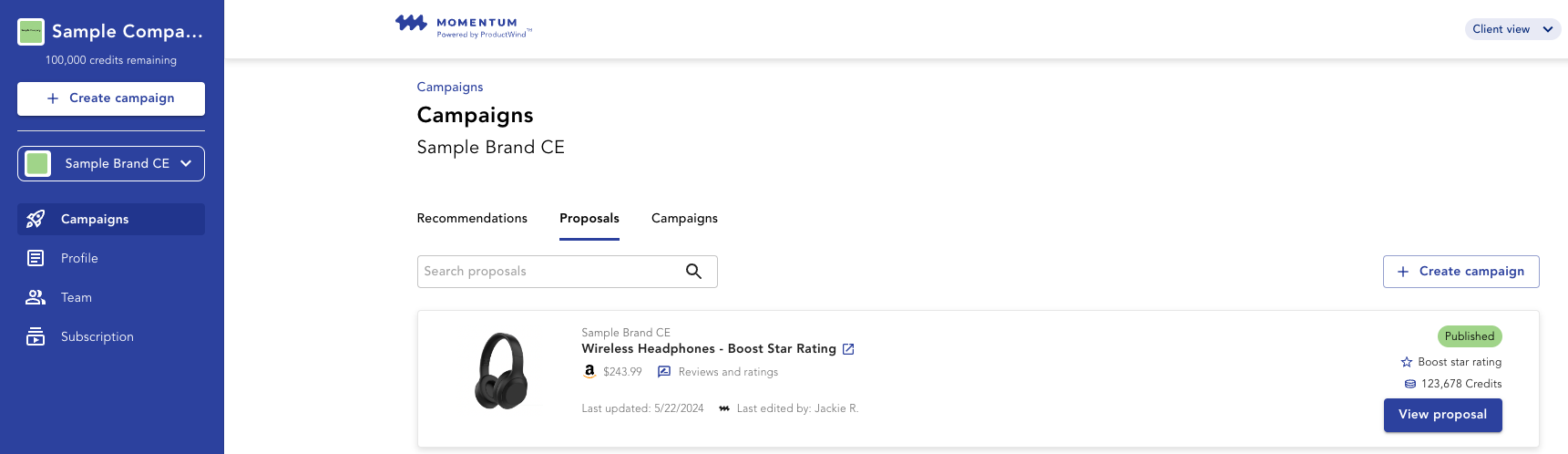
Task: Click 'Reviews and ratings' label
Action: (x=728, y=372)
